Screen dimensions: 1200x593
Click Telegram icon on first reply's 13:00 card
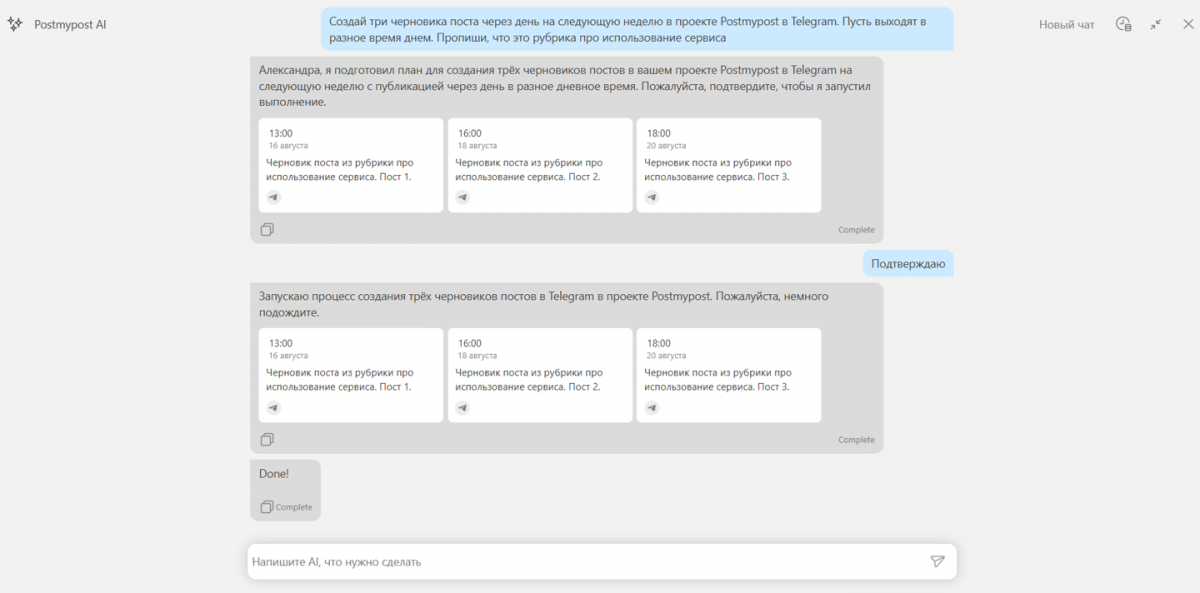click(x=274, y=197)
